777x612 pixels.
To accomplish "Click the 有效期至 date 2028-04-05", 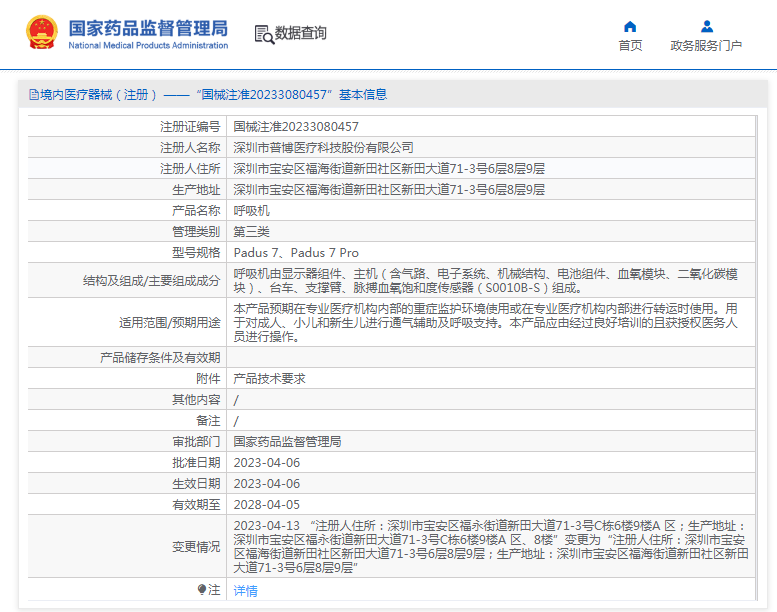I will click(266, 505).
